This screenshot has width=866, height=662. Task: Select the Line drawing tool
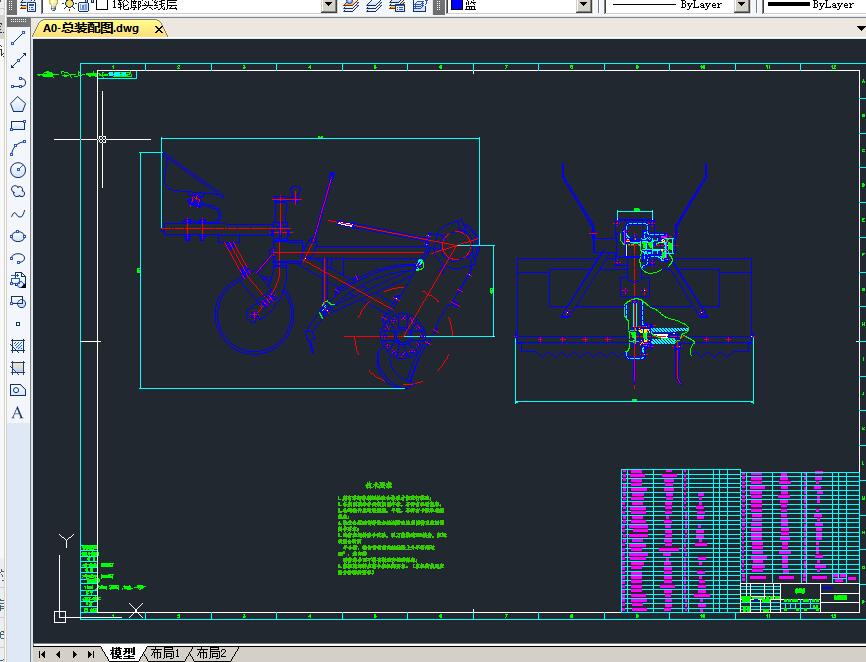(x=17, y=39)
